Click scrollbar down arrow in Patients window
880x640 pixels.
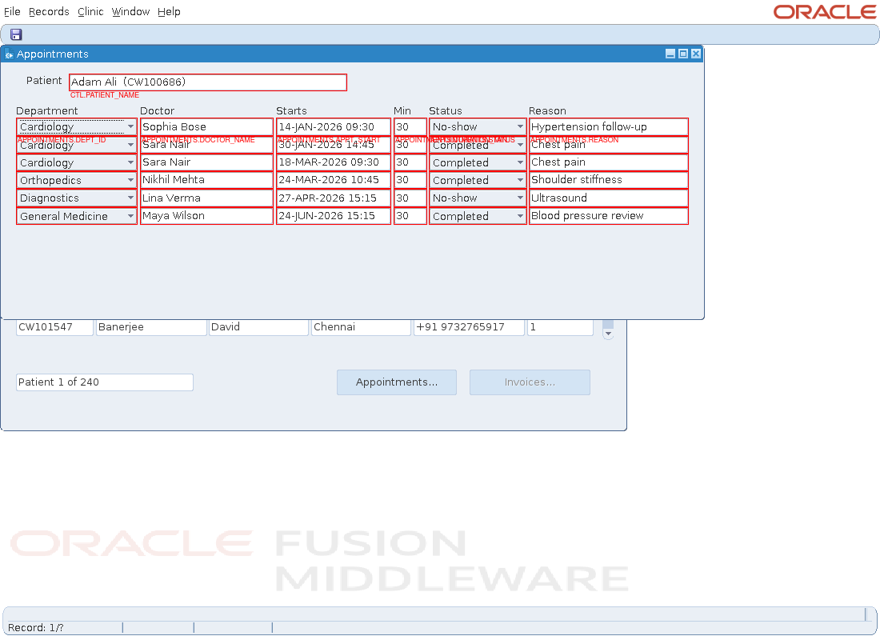click(x=608, y=334)
